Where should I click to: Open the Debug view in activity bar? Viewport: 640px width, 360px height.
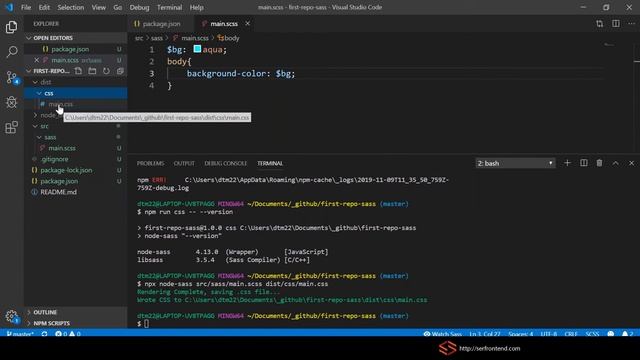[x=11, y=102]
